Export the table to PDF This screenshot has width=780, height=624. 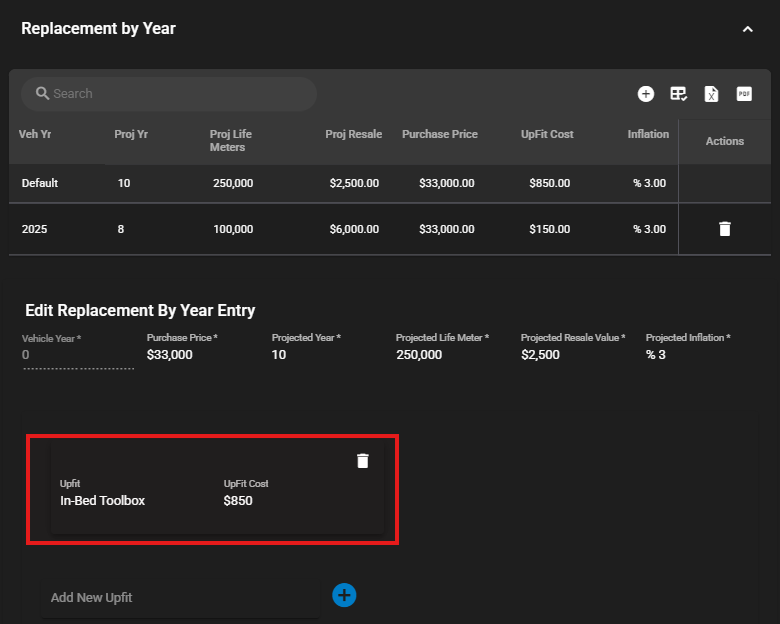click(x=744, y=94)
